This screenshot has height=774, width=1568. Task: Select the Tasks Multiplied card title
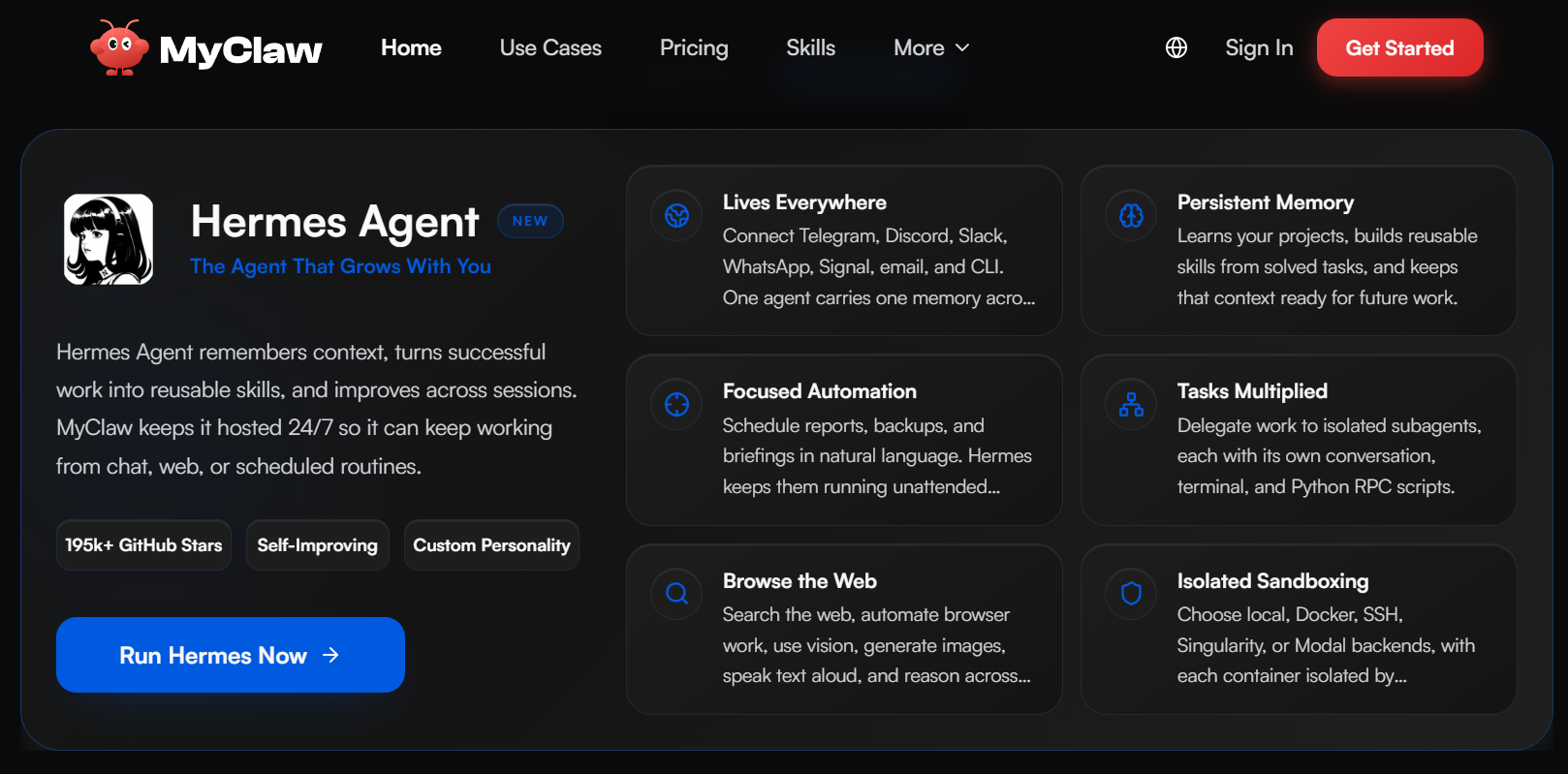pos(1252,391)
